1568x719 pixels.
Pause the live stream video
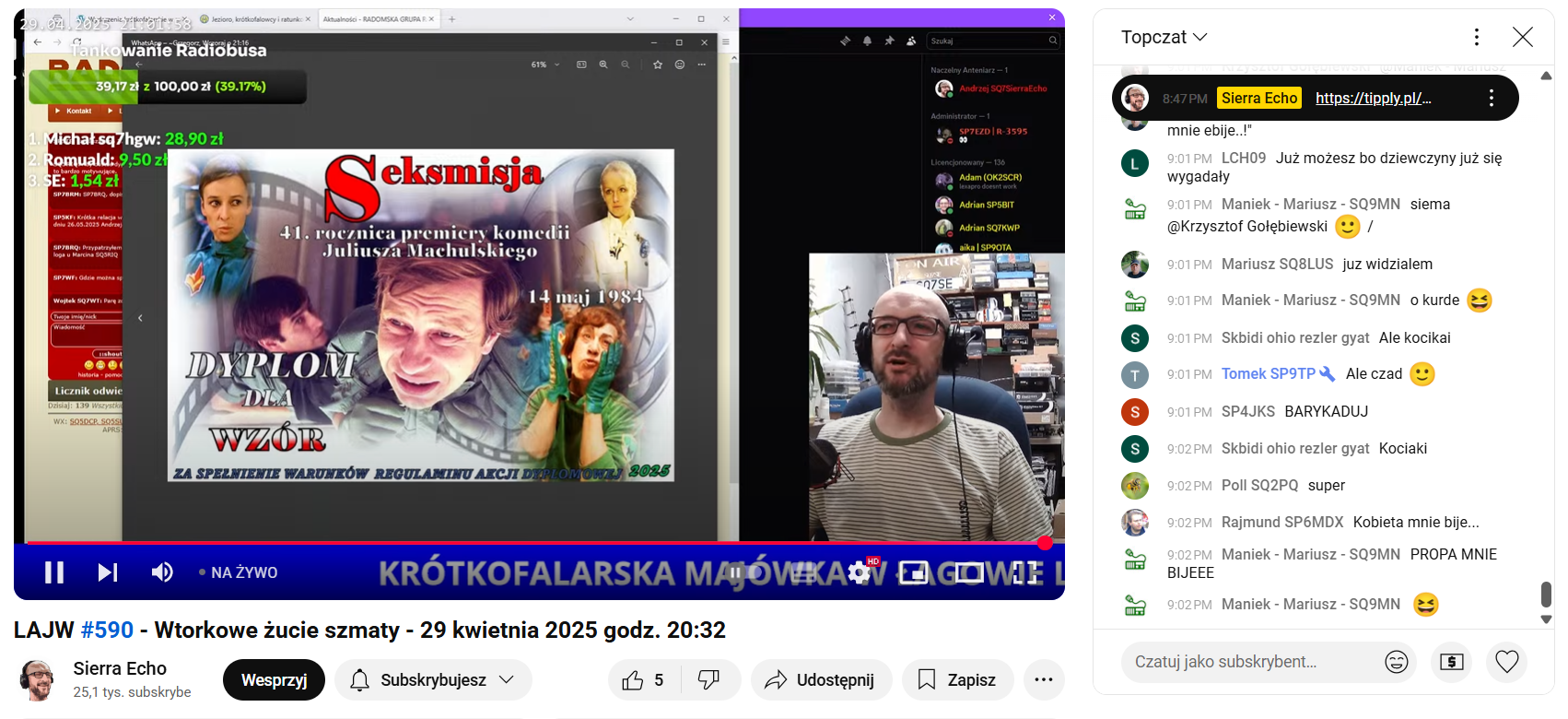click(54, 572)
